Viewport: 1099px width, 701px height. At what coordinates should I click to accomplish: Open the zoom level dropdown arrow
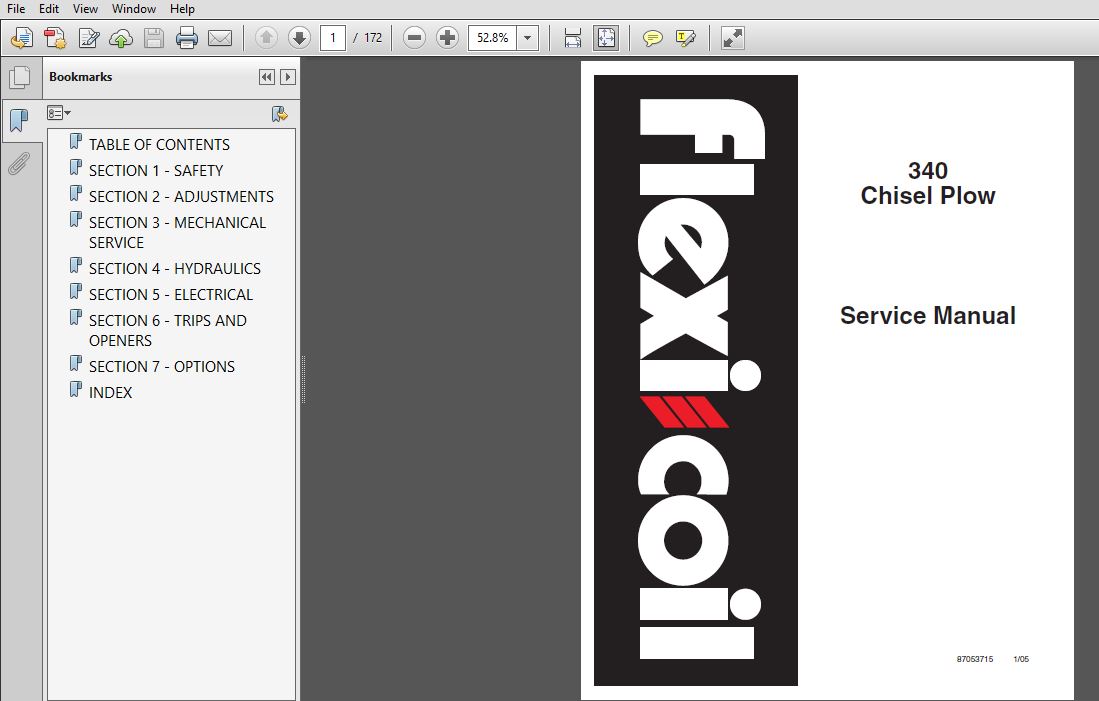tap(528, 38)
